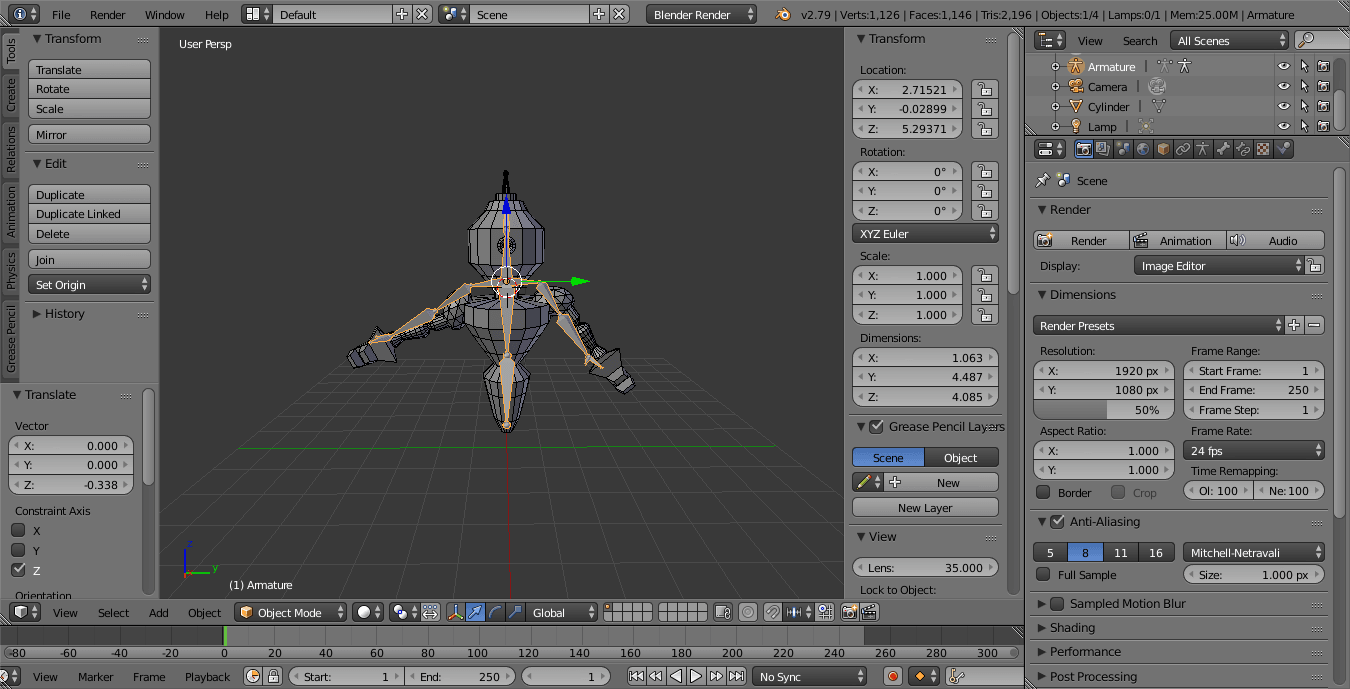Viewport: 1350px width, 689px height.
Task: Open the Bone properties tab
Action: 1222,149
